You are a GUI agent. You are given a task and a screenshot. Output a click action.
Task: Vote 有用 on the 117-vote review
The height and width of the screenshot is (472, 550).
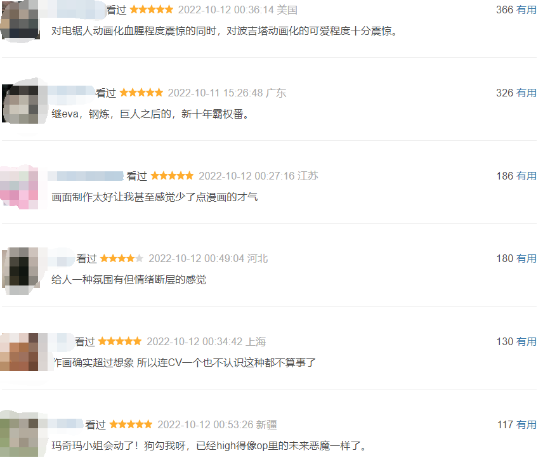pyautogui.click(x=526, y=424)
